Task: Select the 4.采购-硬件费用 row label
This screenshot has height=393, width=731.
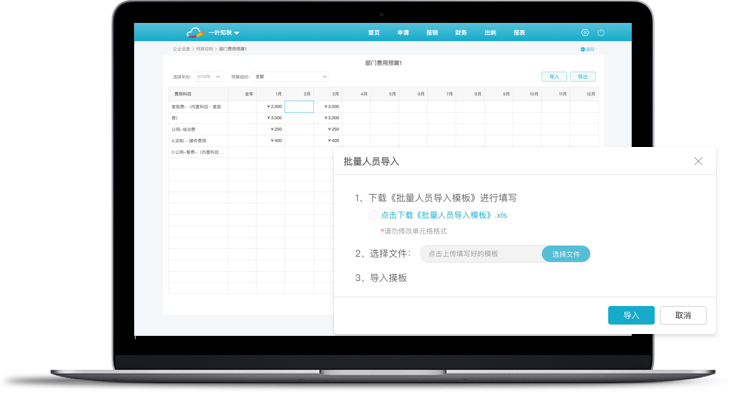Action: (189, 141)
